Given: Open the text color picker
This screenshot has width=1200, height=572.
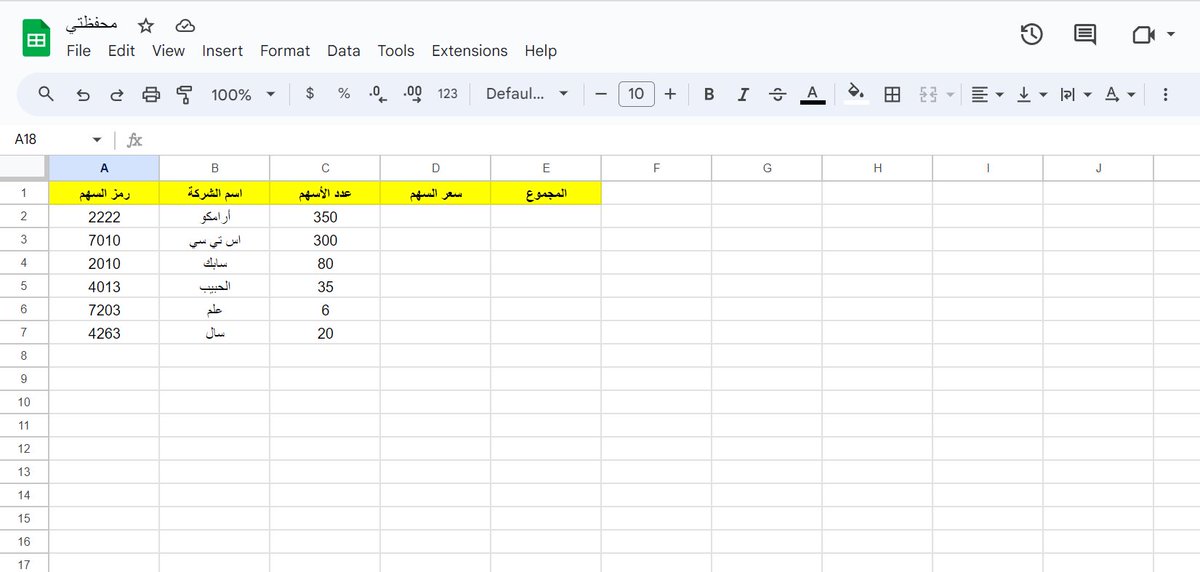Looking at the screenshot, I should [x=813, y=94].
